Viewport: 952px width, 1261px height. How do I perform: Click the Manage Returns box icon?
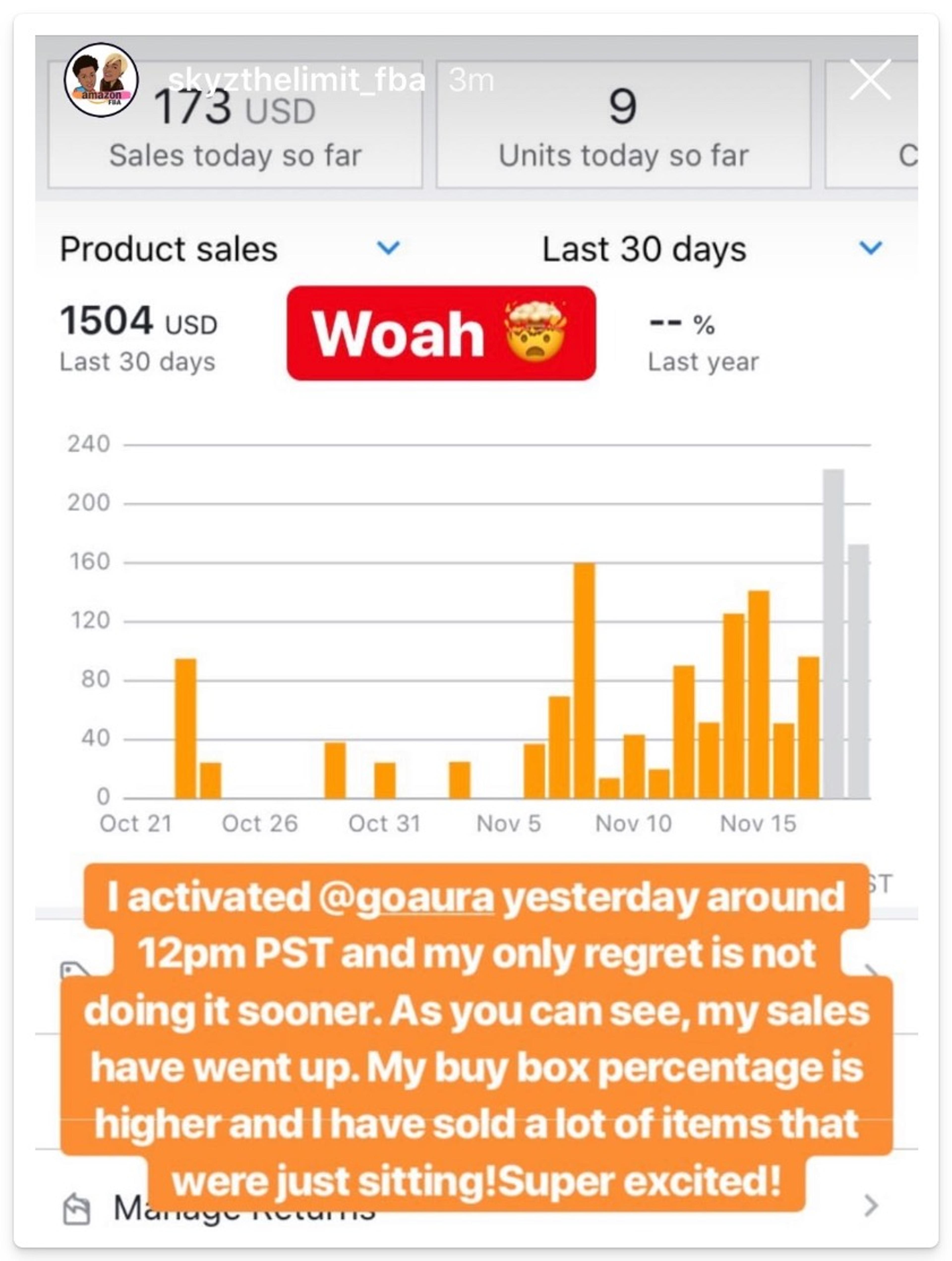(76, 1209)
